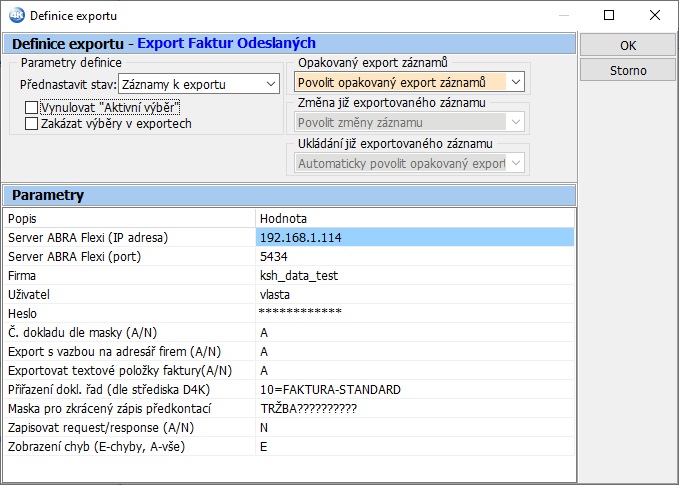Select the IP address value 192.168.1.114
Screen dimensions: 679x485
pyautogui.click(x=415, y=237)
